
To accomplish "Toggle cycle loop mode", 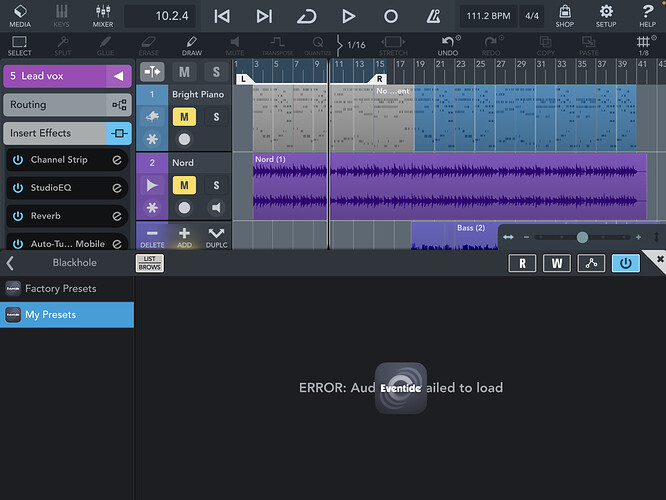I will point(306,17).
